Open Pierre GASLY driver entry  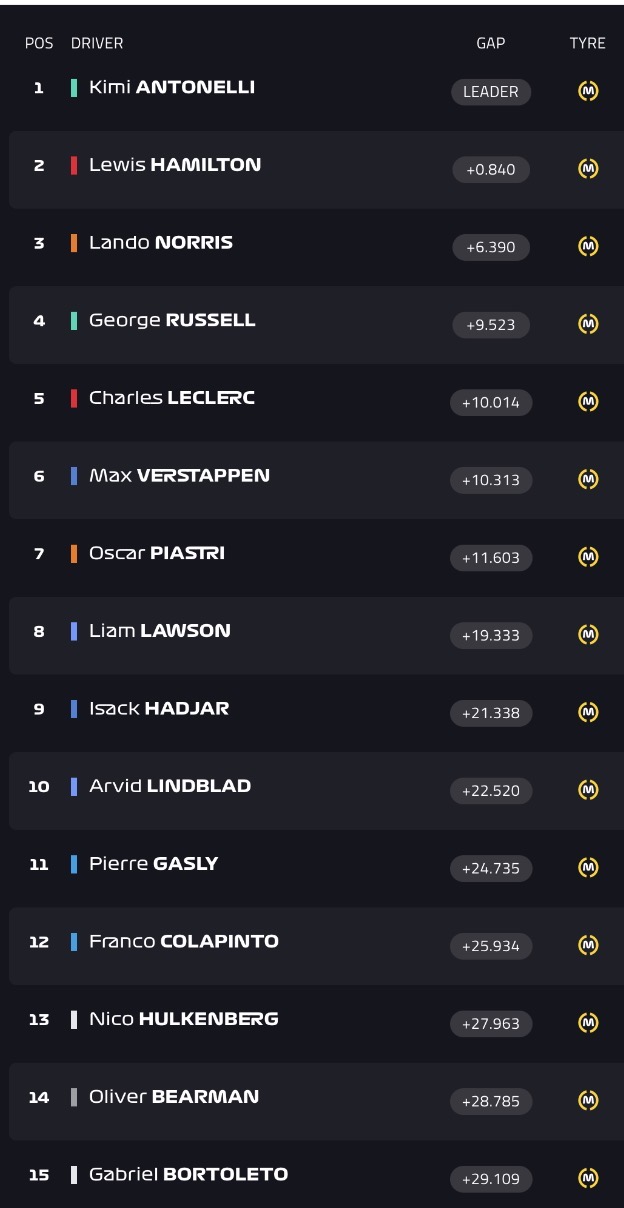pos(312,867)
